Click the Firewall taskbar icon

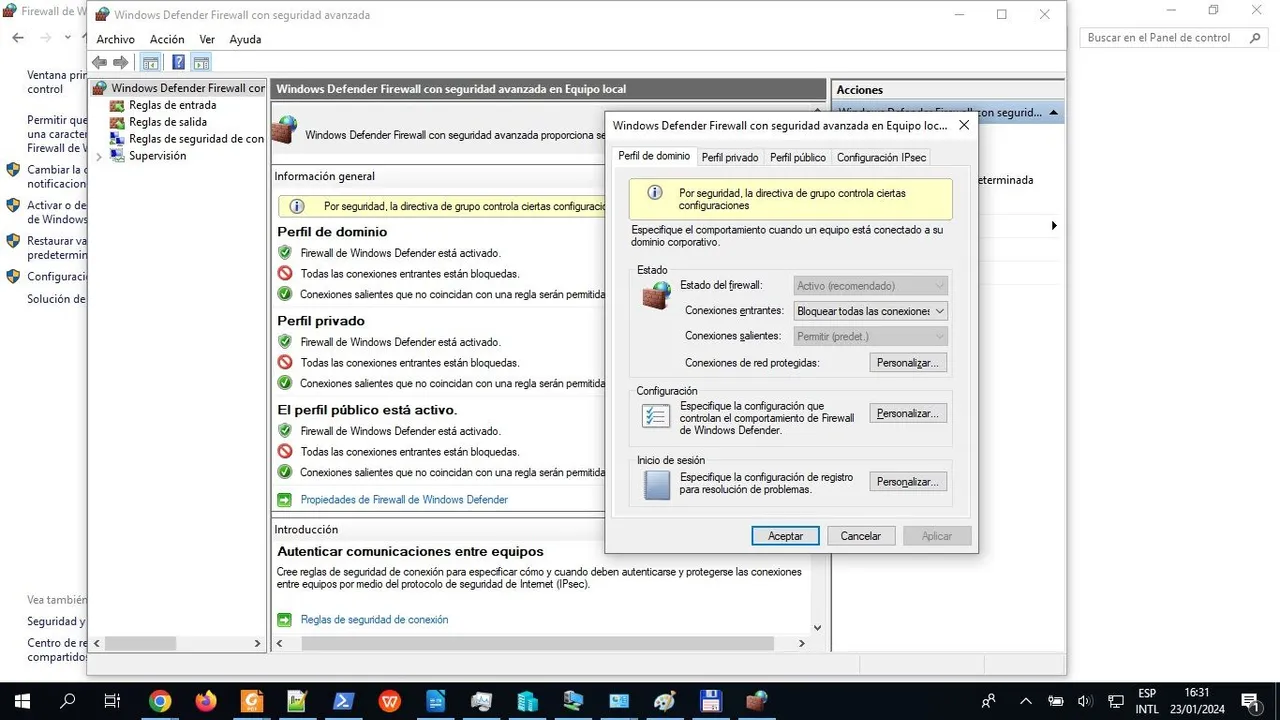point(756,701)
